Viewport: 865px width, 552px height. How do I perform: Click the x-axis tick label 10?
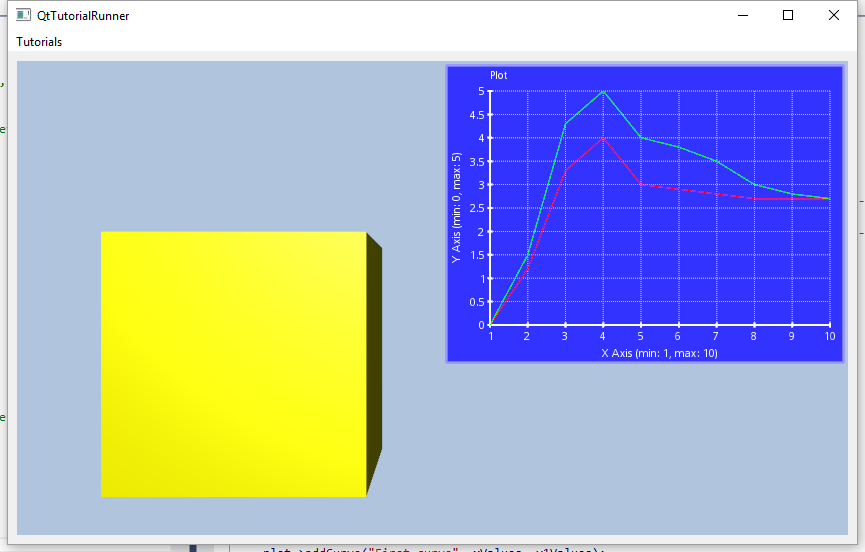pos(829,337)
